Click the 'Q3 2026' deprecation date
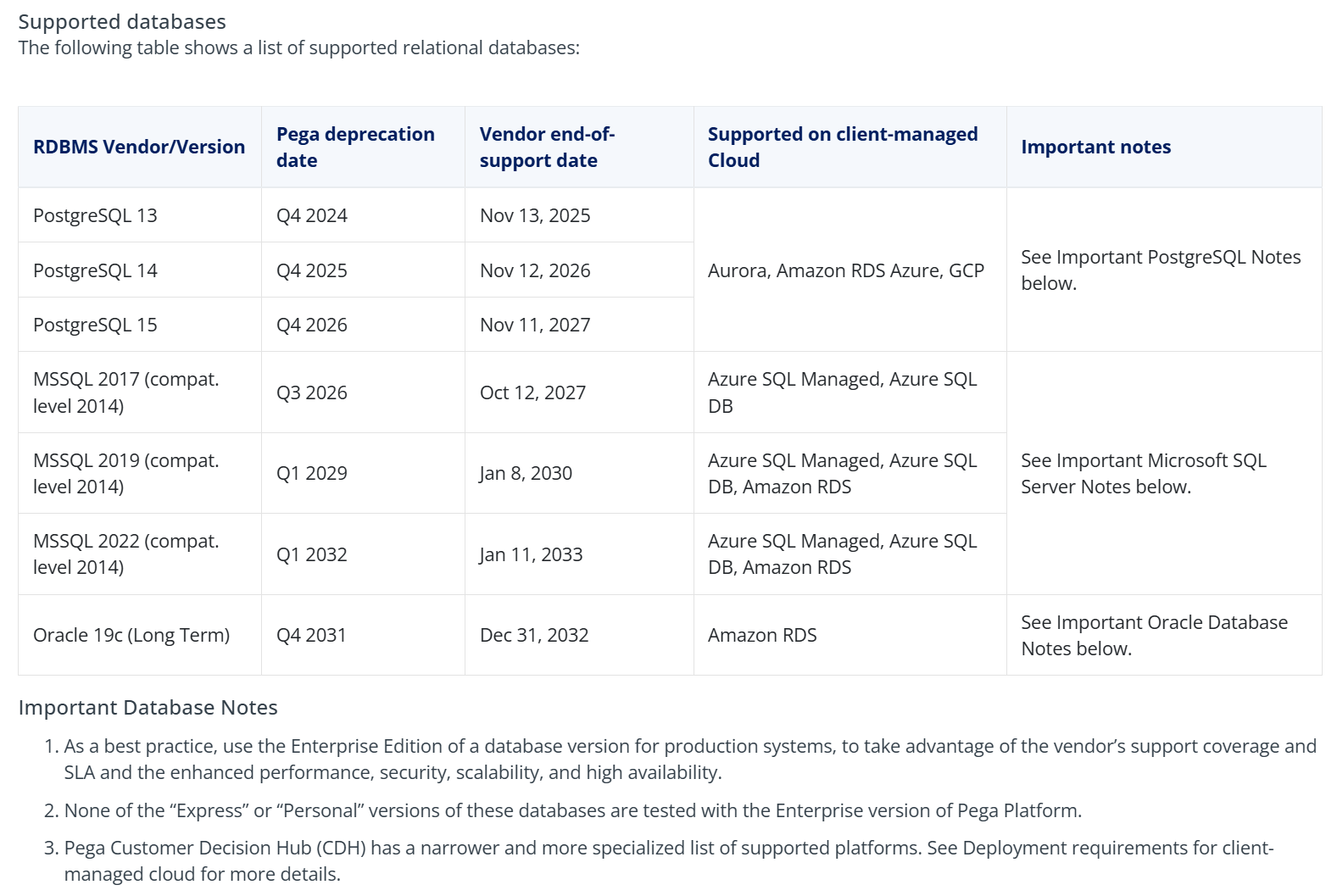Screen dimensions: 1326x896 click(312, 392)
